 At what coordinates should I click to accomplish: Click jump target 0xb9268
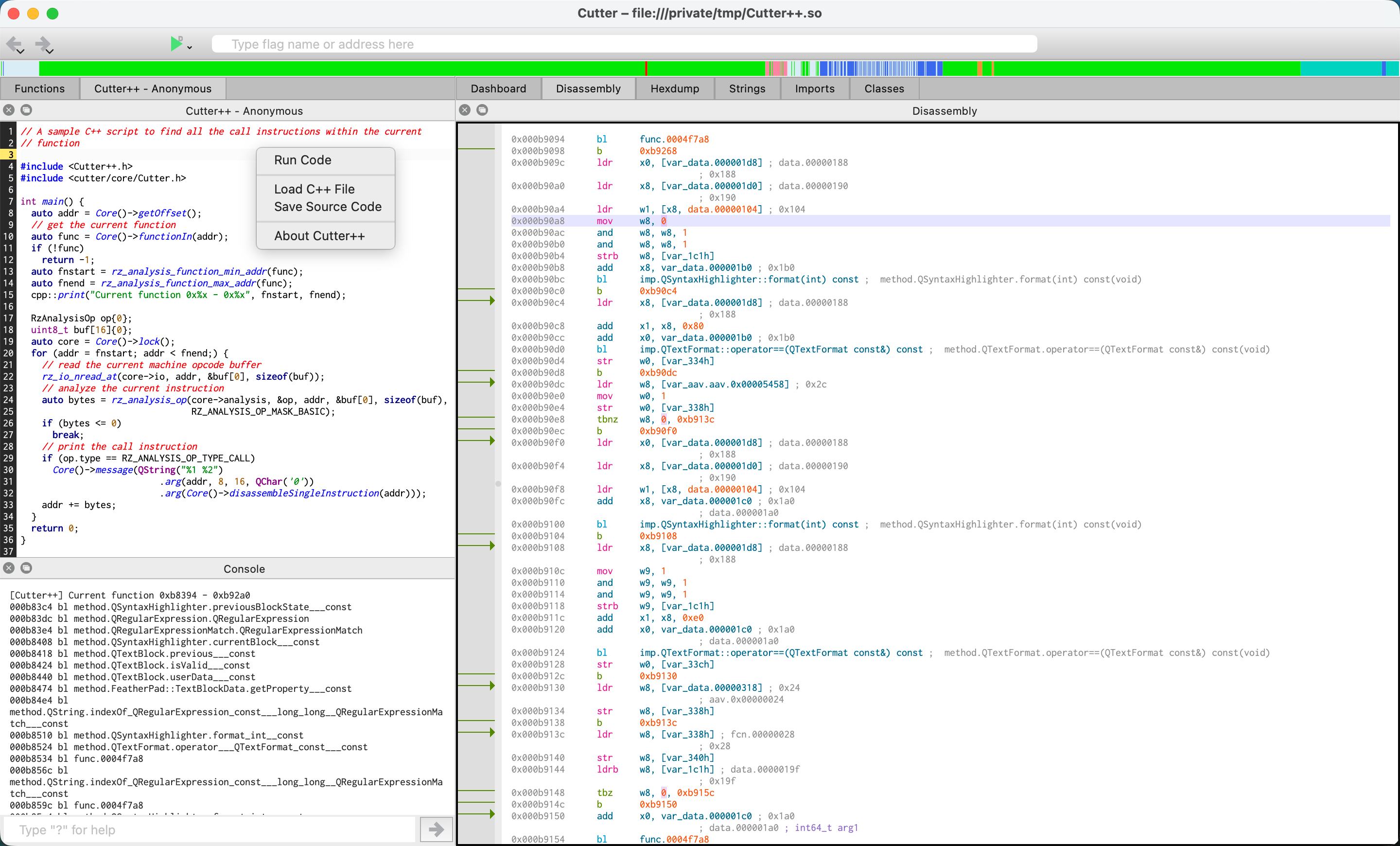click(658, 151)
